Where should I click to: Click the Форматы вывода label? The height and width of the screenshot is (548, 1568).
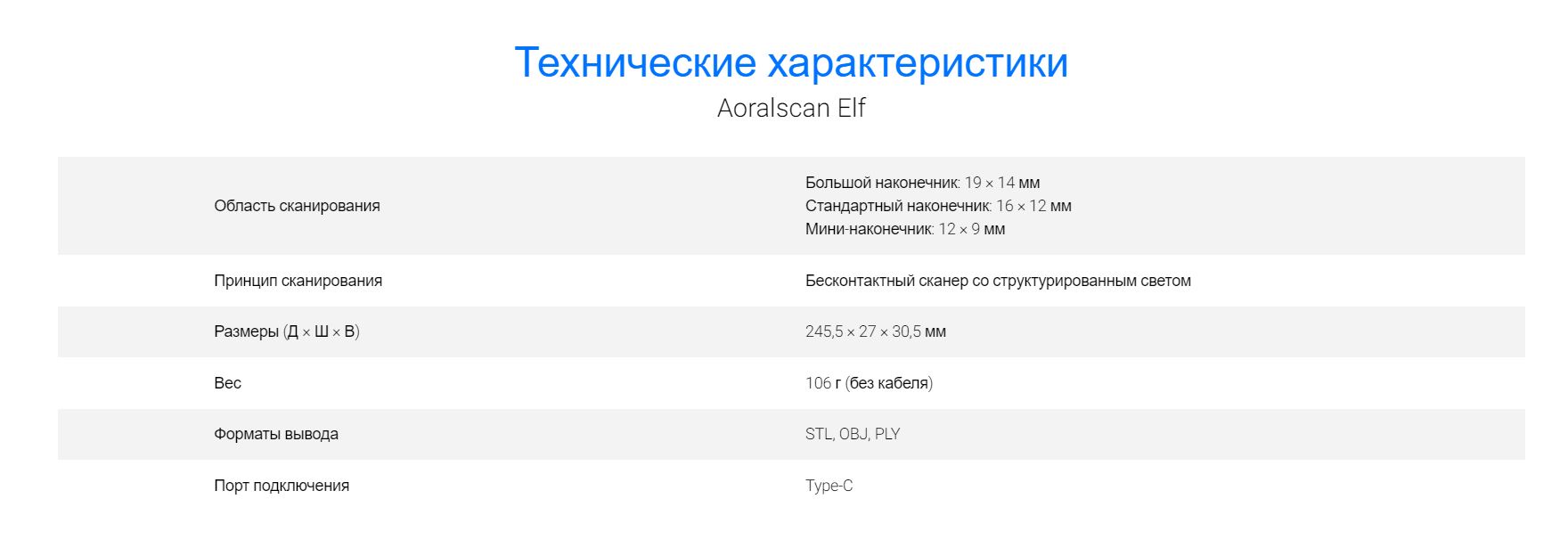click(x=275, y=434)
